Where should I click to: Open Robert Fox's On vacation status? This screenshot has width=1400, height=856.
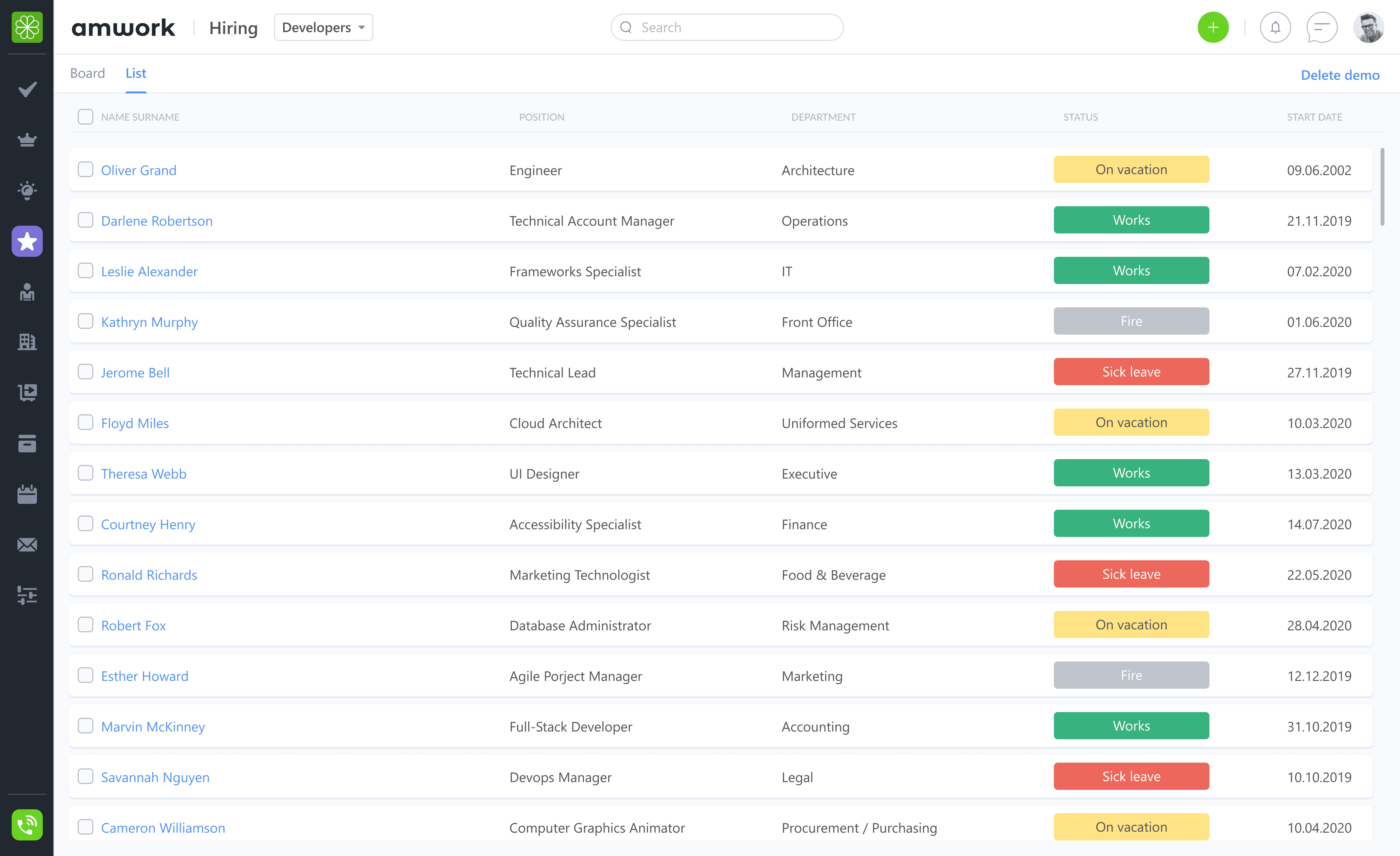[1131, 625]
